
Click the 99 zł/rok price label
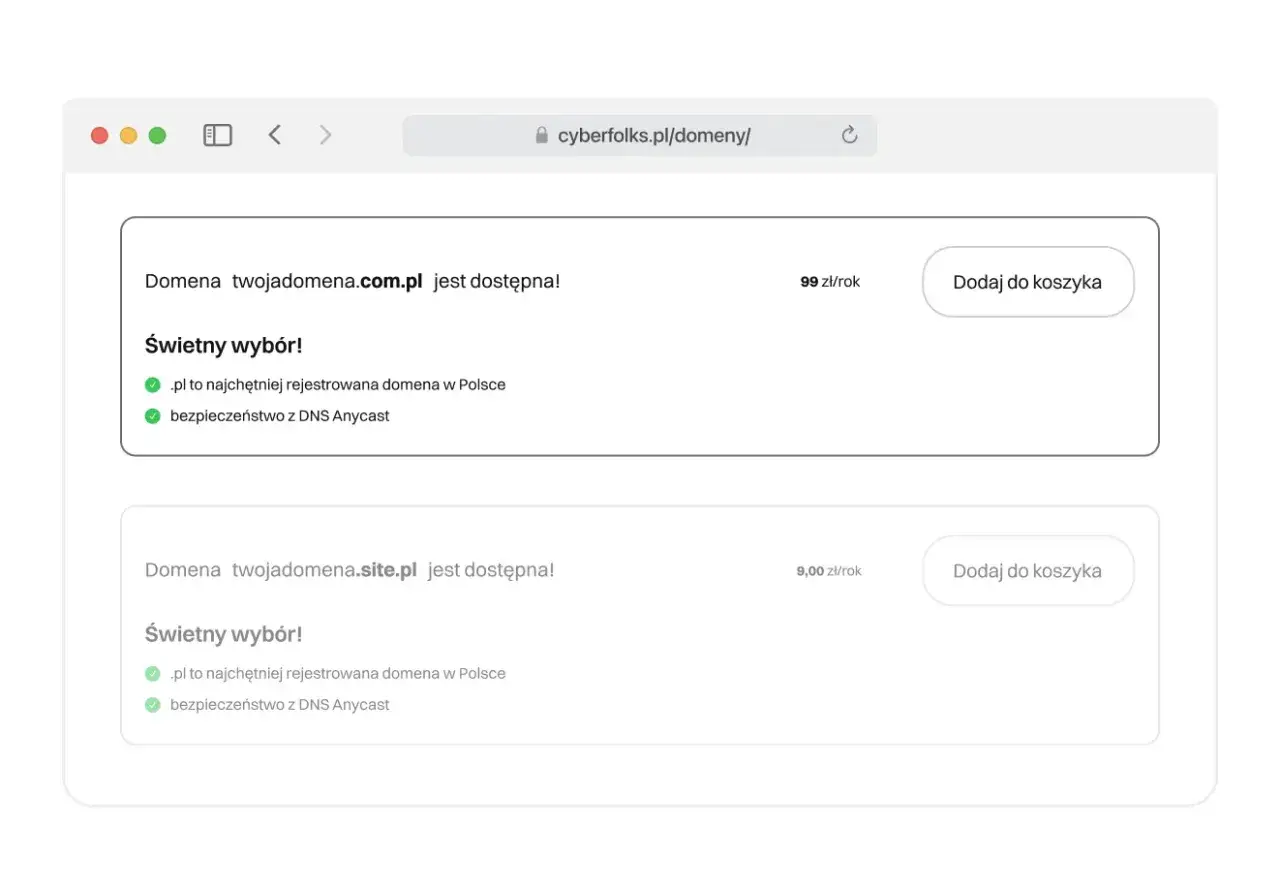[x=829, y=281]
